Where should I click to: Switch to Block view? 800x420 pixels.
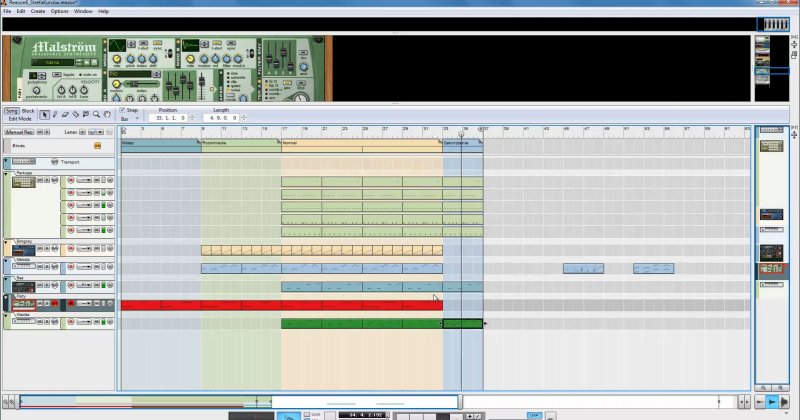tap(28, 110)
